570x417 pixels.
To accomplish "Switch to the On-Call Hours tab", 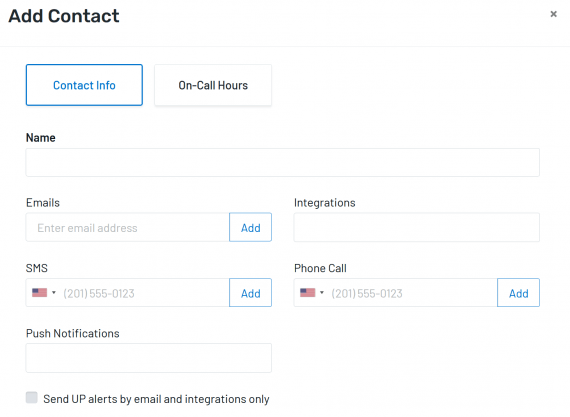I will pyautogui.click(x=213, y=85).
